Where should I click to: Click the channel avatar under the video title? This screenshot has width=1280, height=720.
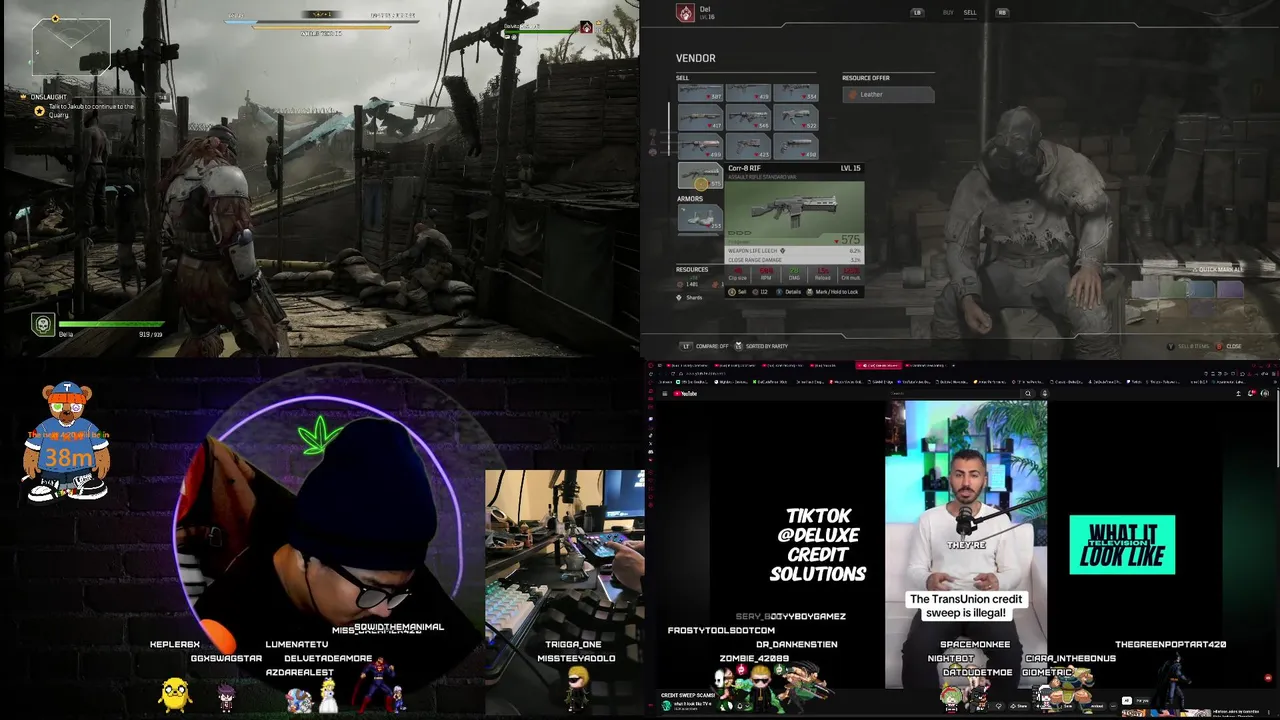(667, 706)
